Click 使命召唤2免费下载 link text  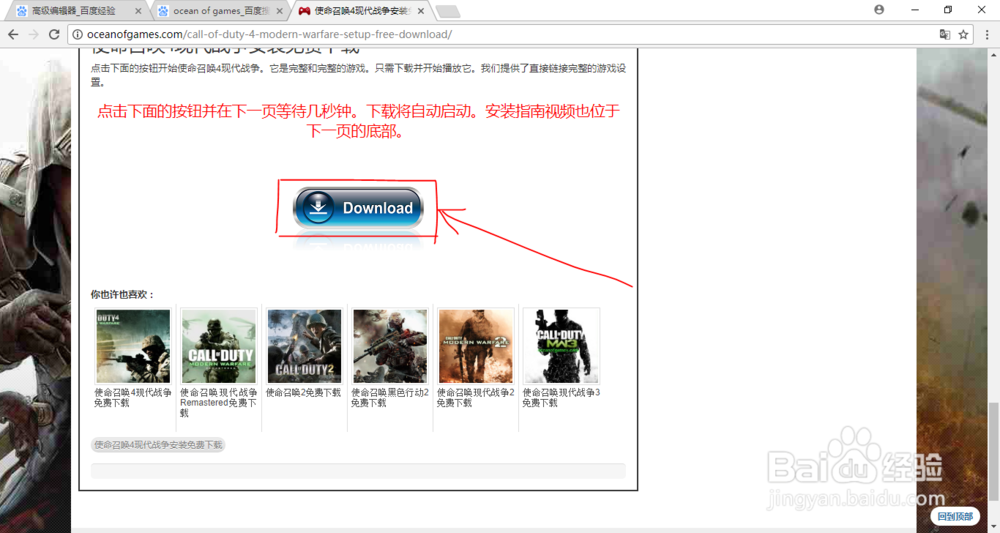[304, 393]
